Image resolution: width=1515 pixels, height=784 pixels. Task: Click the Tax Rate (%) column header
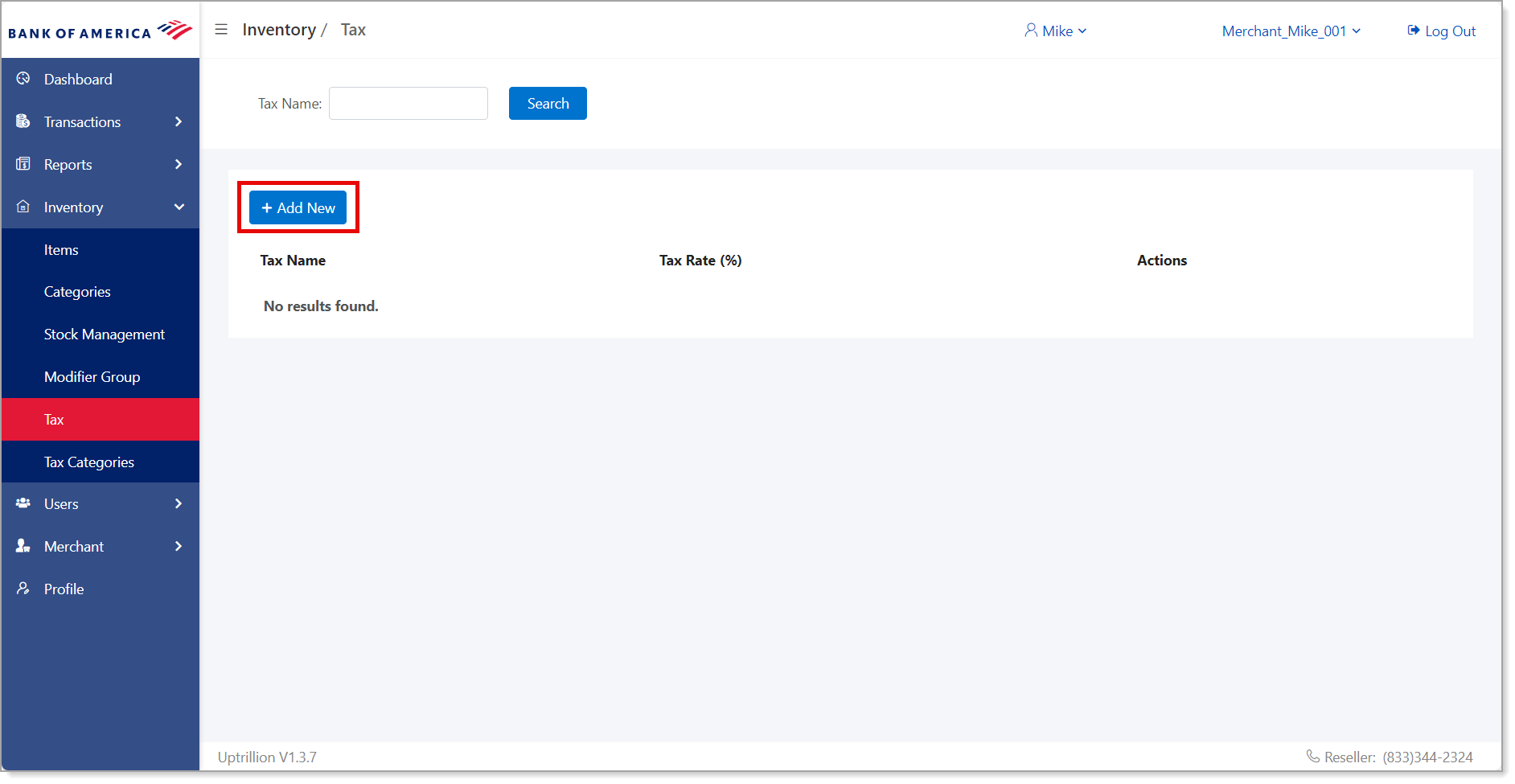(700, 261)
